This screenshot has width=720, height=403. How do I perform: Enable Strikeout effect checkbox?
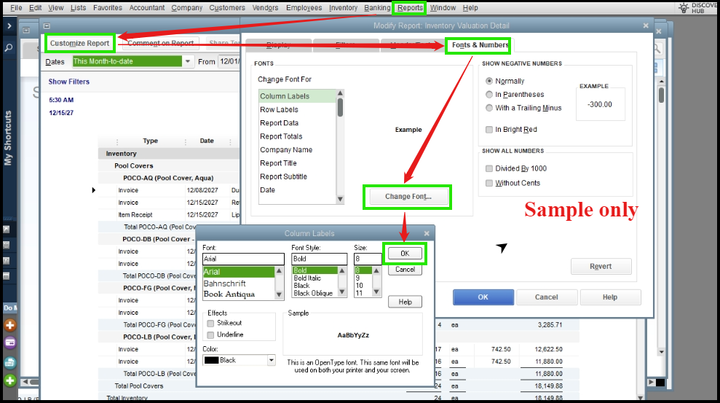pos(210,323)
